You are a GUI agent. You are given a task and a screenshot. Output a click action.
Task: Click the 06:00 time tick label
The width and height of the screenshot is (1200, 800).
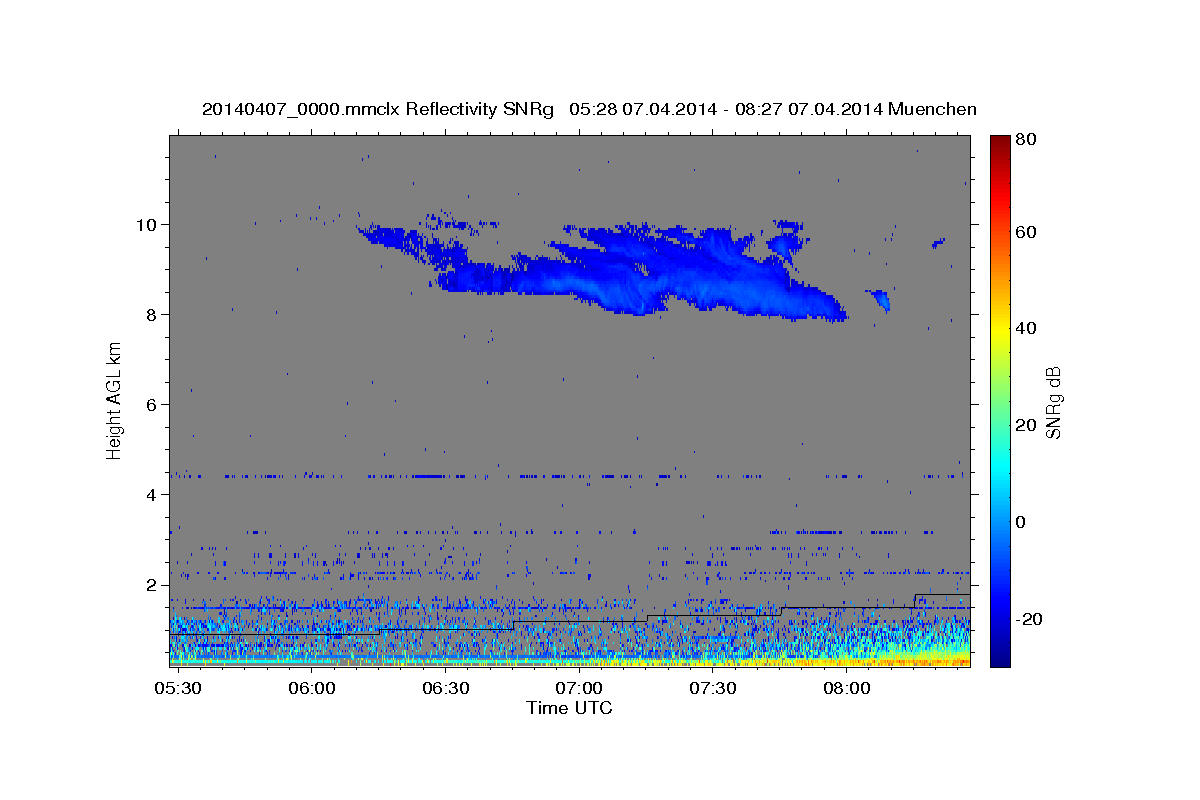pos(312,688)
